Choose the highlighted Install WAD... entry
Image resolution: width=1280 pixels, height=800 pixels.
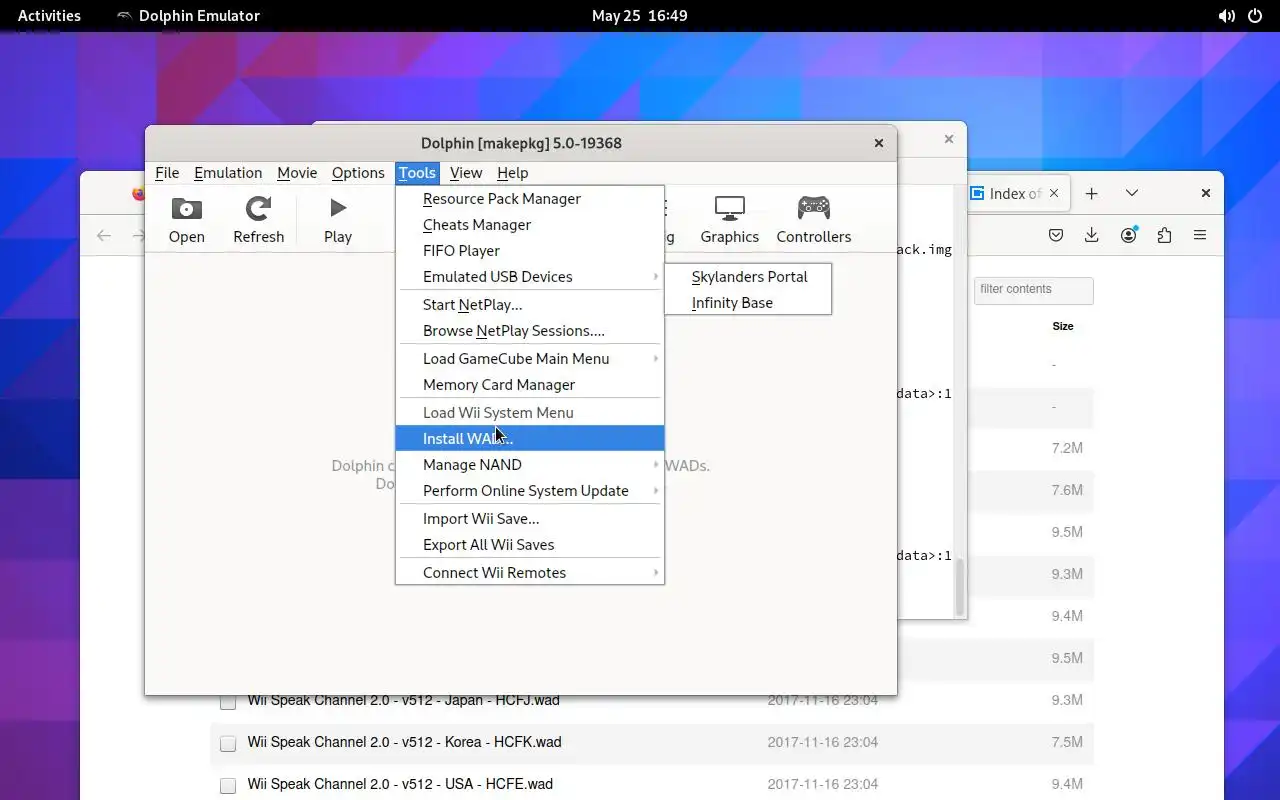(x=530, y=438)
